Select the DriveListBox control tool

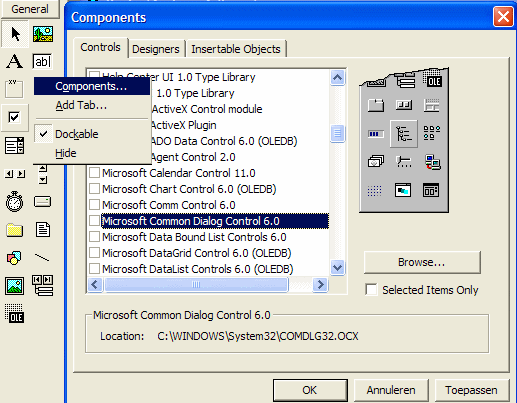coord(43,201)
